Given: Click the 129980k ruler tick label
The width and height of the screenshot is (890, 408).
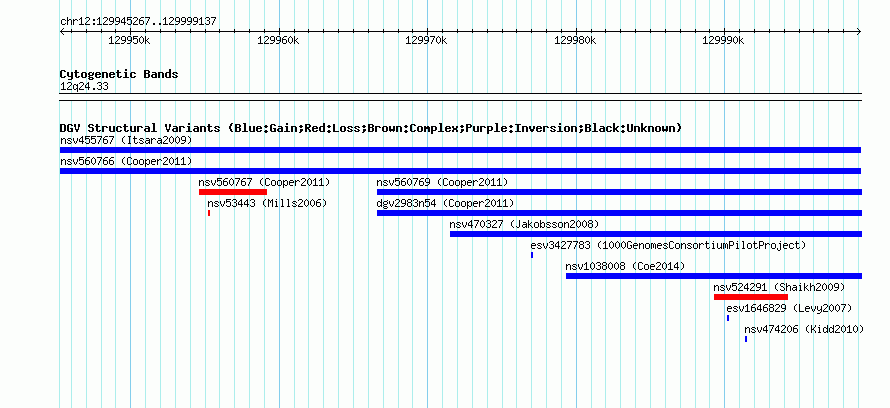Looking at the screenshot, I should [x=575, y=40].
